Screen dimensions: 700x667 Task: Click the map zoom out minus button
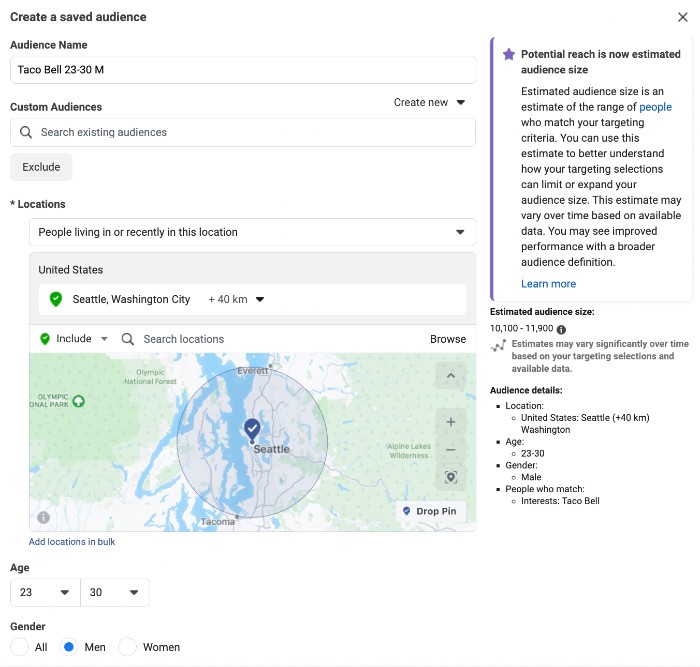(450, 450)
